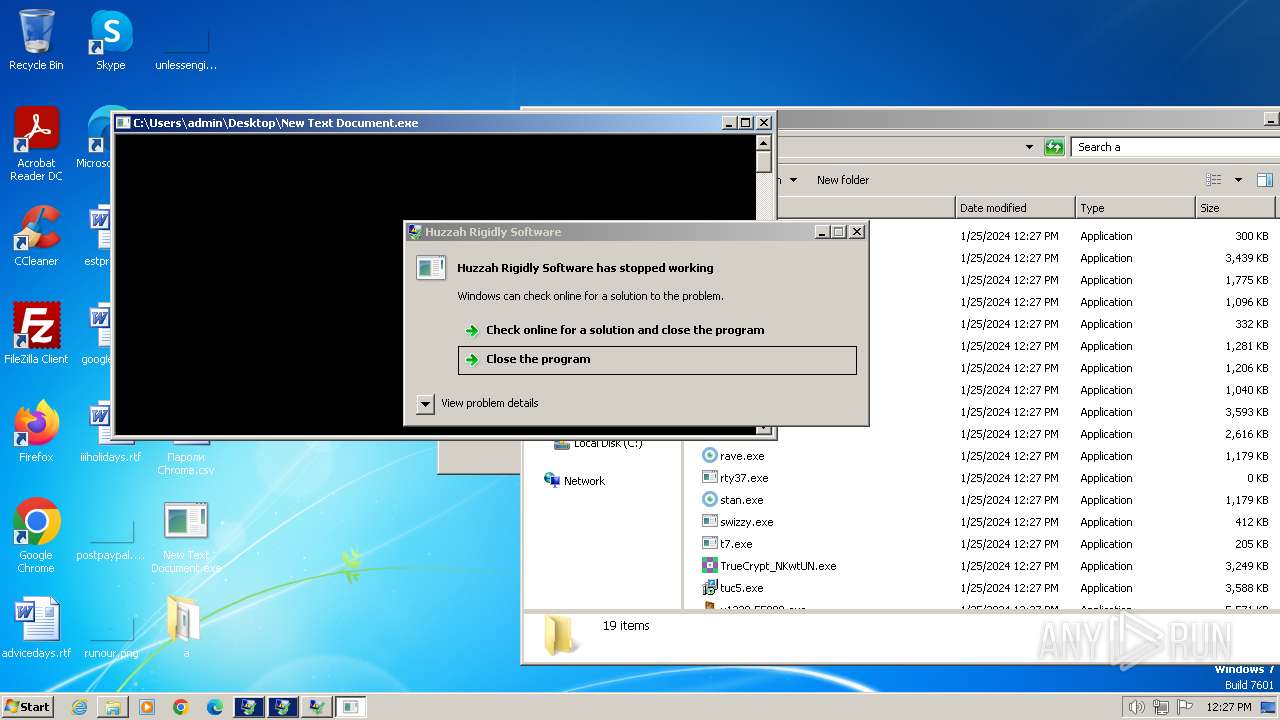This screenshot has height=720, width=1280.
Task: Open the Action Center flag tray icon
Action: 1185,707
